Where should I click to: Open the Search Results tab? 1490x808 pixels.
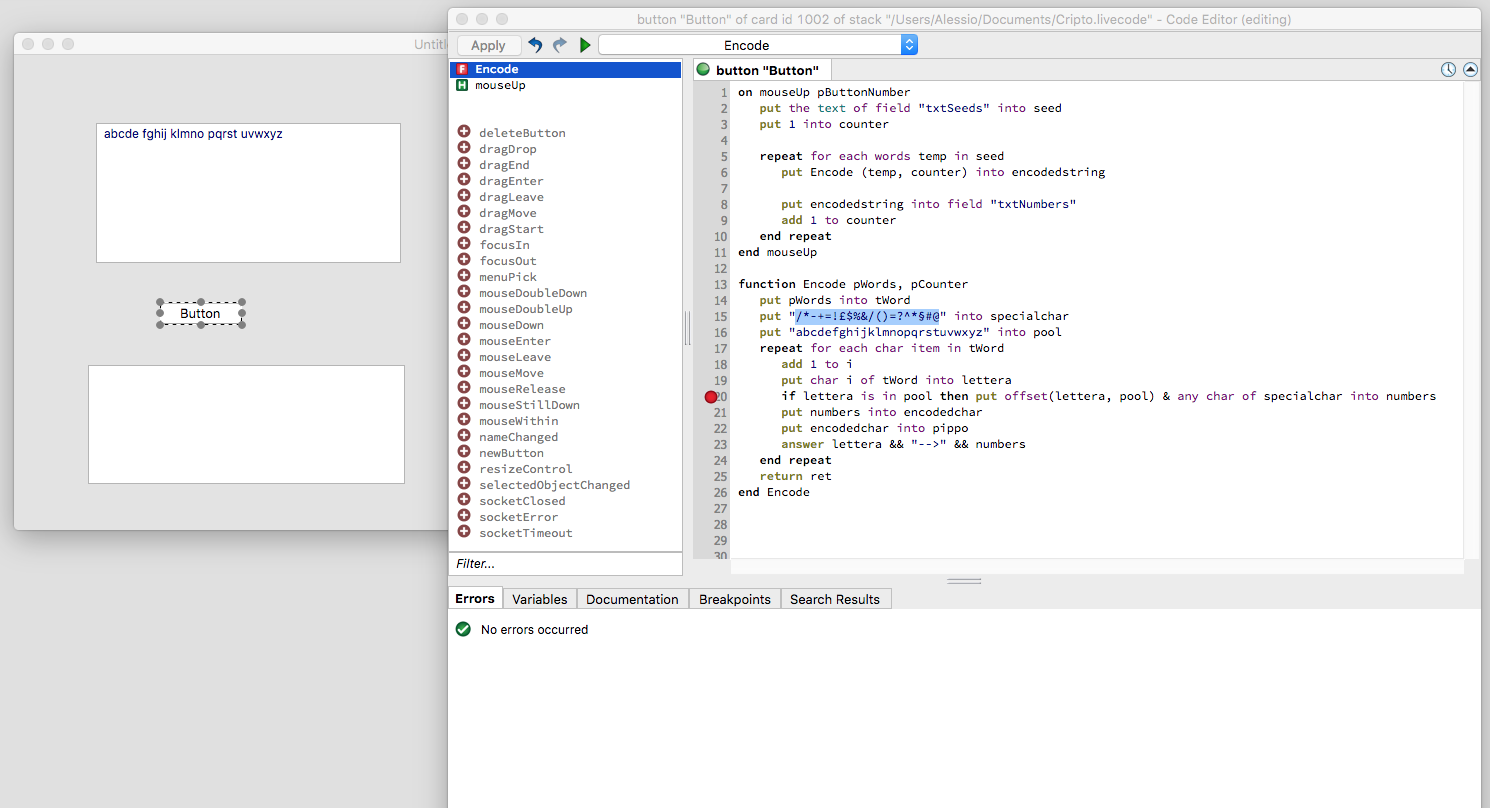[834, 599]
